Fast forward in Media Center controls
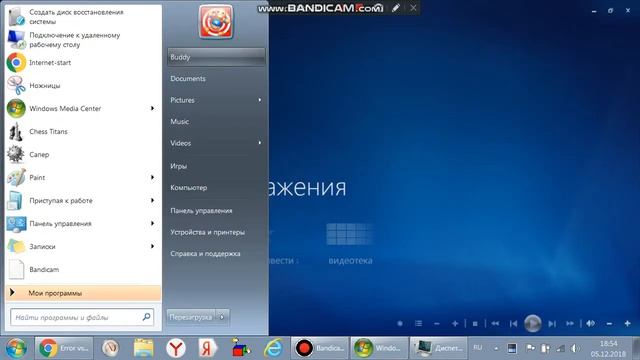The width and height of the screenshot is (640, 360). pyautogui.click(x=570, y=323)
